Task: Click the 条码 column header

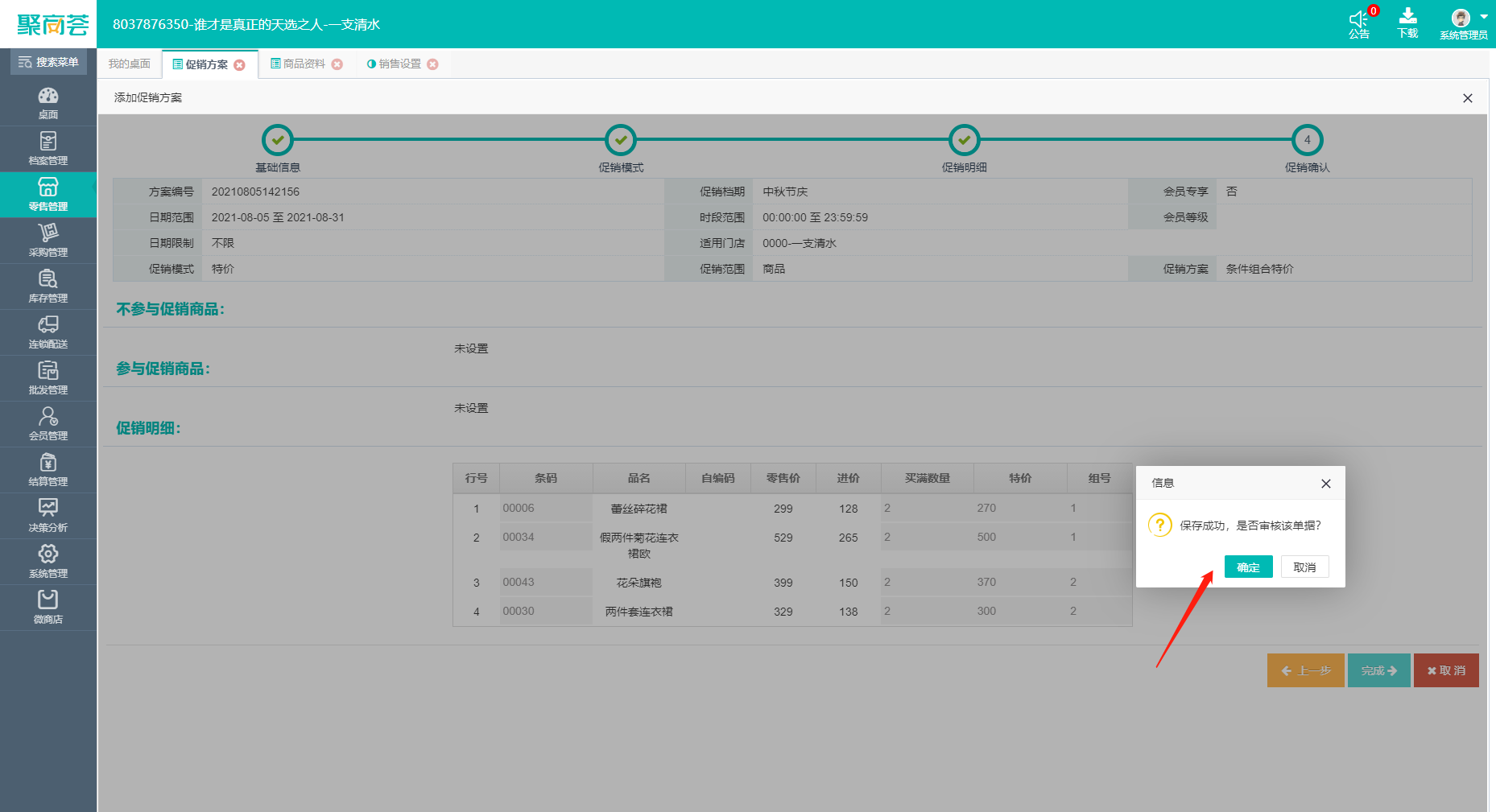Action: [546, 478]
